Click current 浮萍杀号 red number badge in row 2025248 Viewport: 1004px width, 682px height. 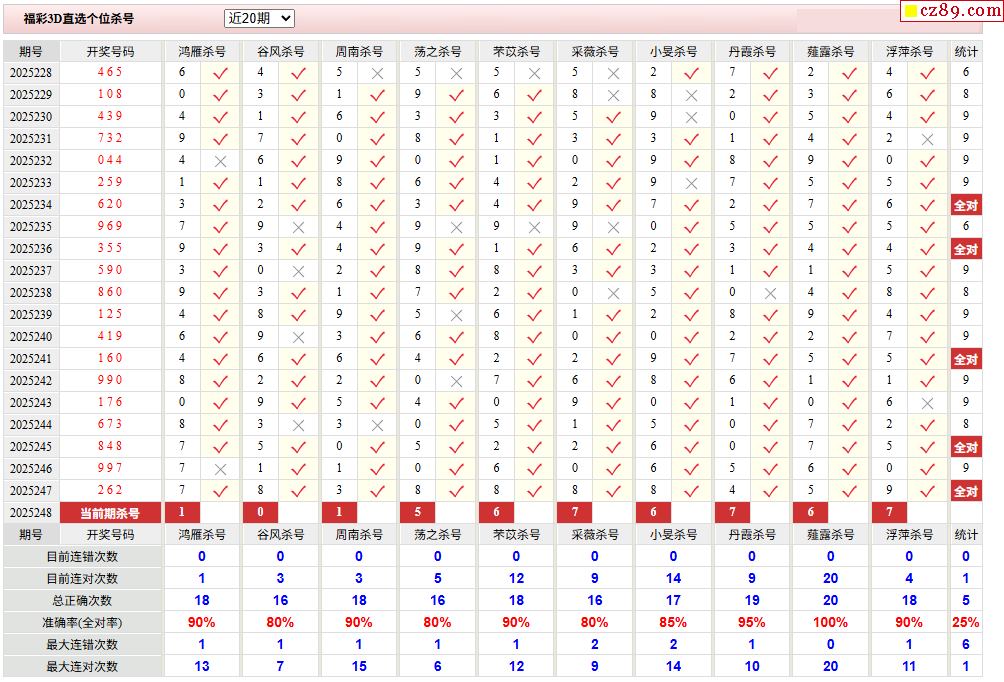pos(889,512)
